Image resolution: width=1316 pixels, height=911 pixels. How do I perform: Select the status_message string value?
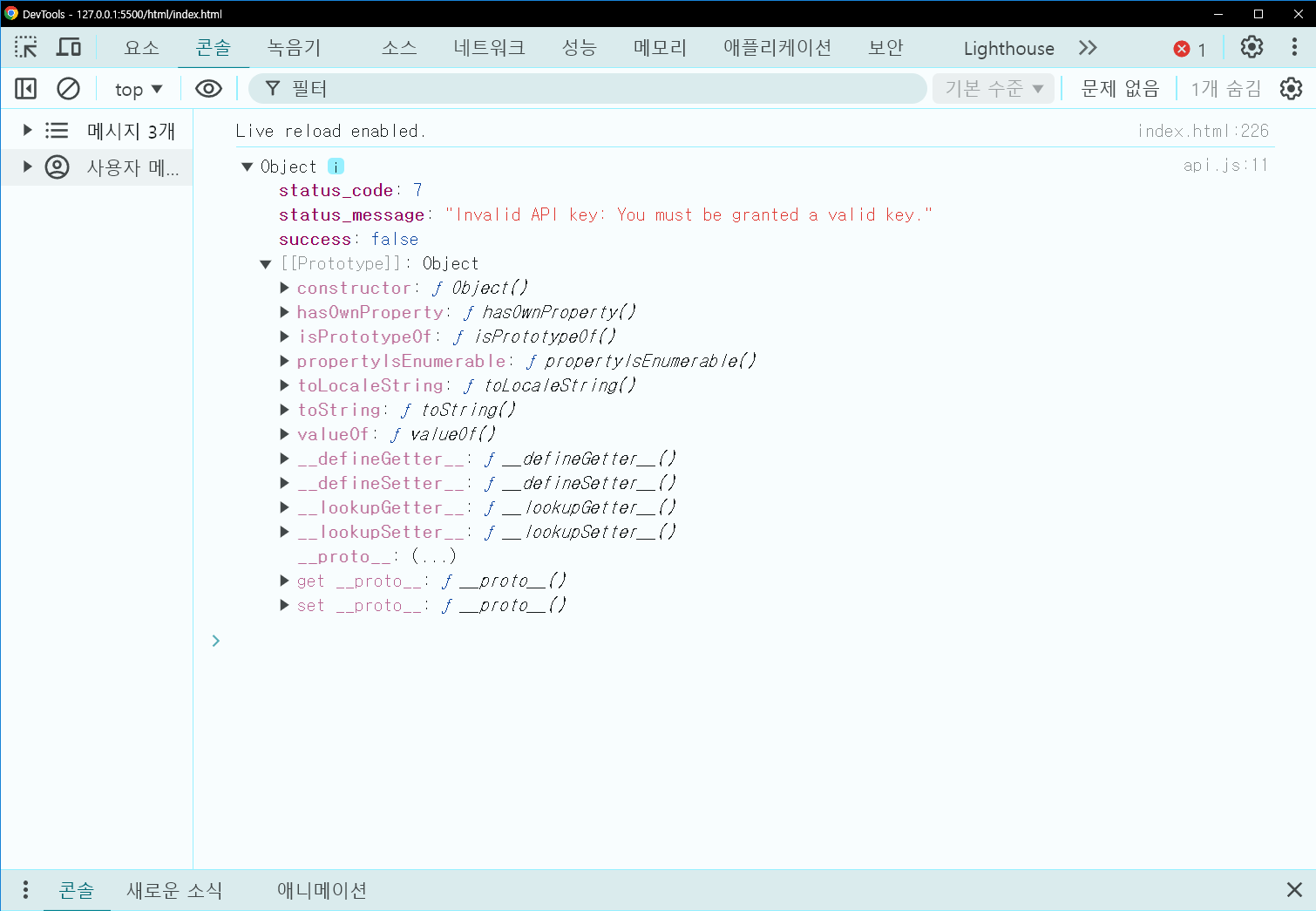(689, 214)
